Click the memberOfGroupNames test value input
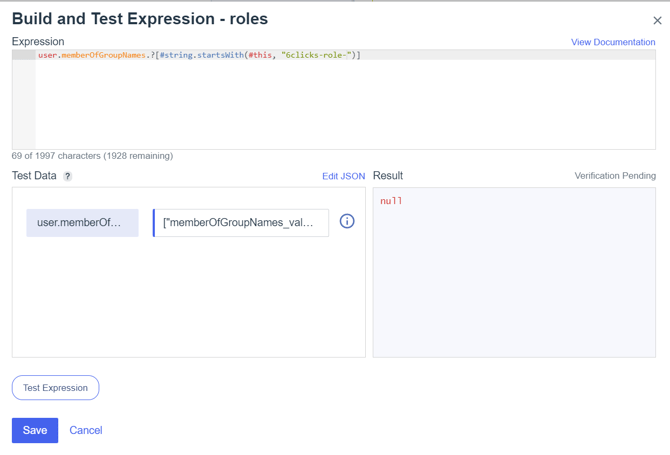This screenshot has width=670, height=455. coord(240,222)
